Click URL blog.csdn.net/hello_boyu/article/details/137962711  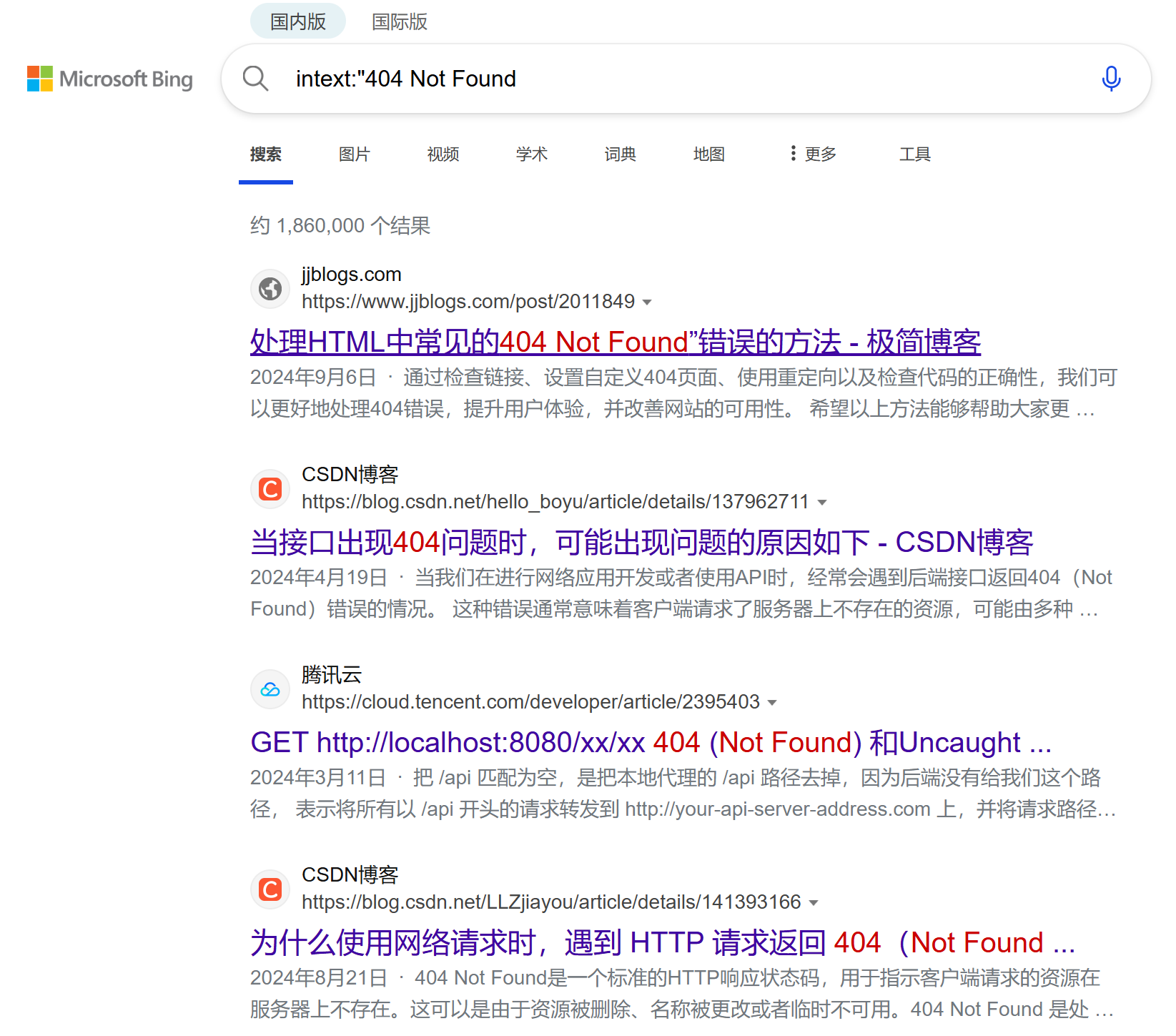pyautogui.click(x=555, y=502)
